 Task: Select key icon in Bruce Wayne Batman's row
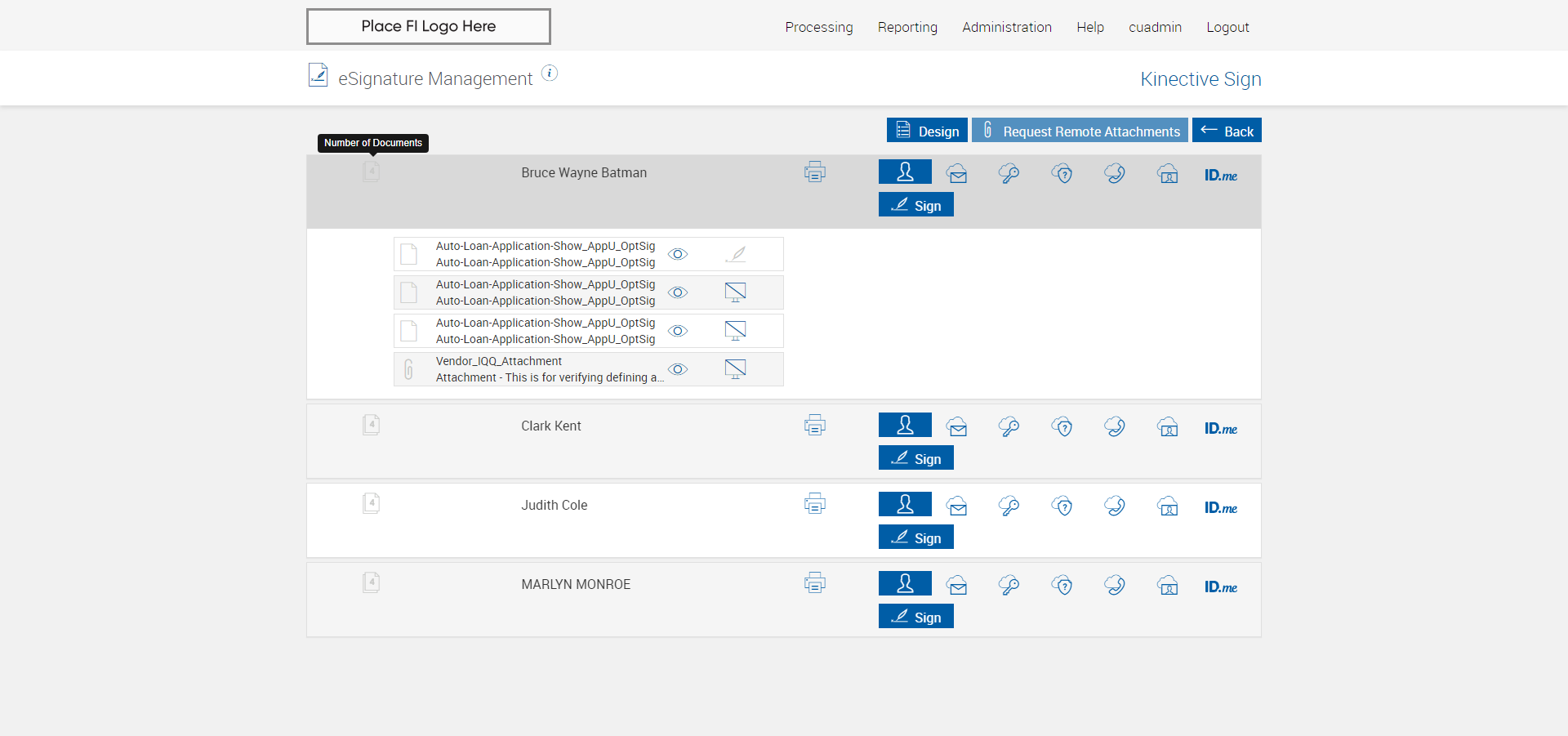(x=1009, y=173)
